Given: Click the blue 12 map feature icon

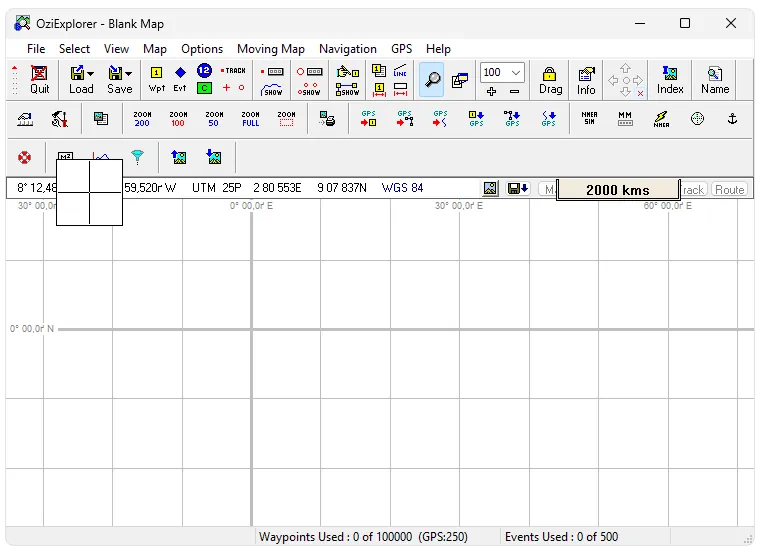Looking at the screenshot, I should coord(205,70).
